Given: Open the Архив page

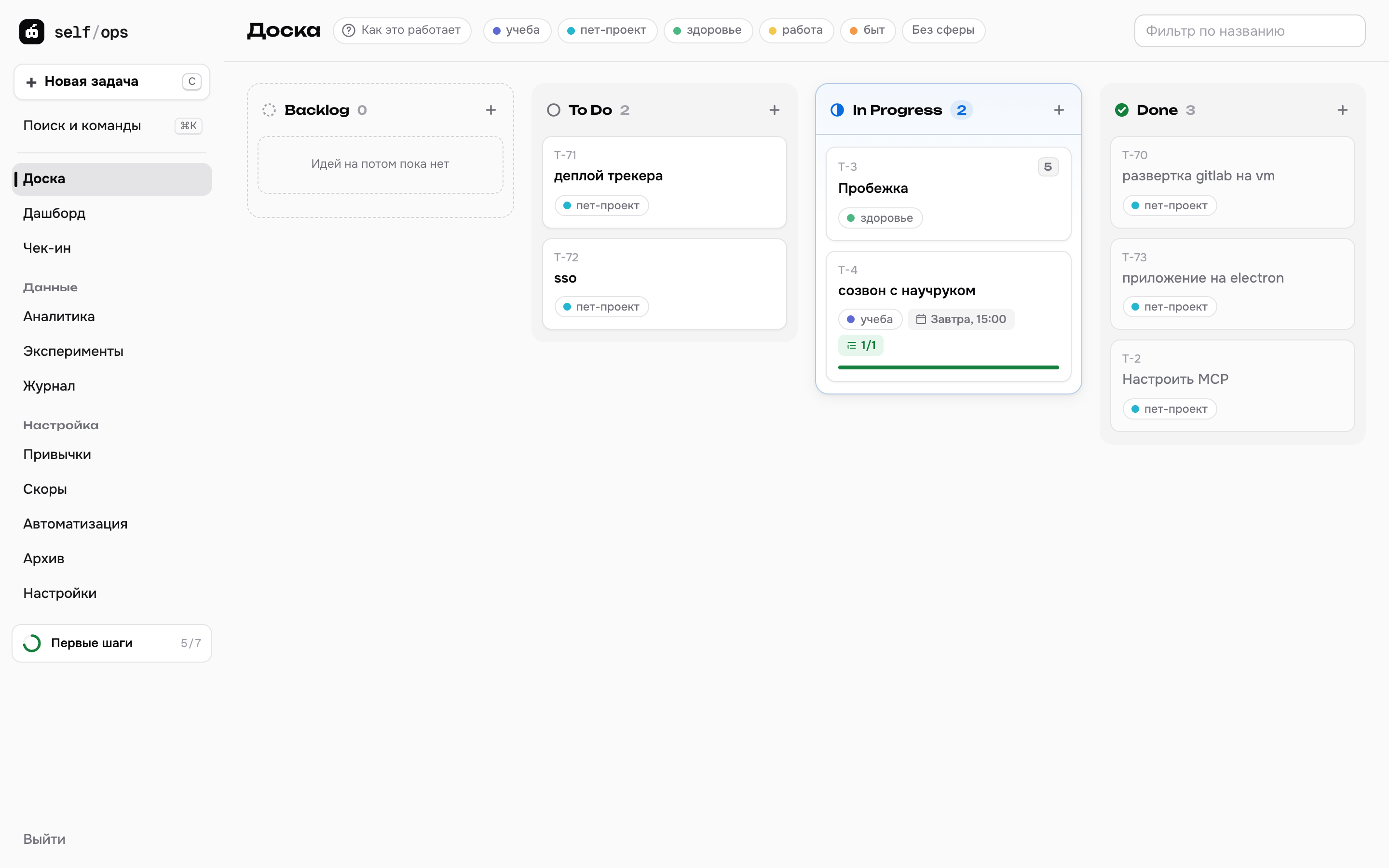Looking at the screenshot, I should pyautogui.click(x=112, y=558).
